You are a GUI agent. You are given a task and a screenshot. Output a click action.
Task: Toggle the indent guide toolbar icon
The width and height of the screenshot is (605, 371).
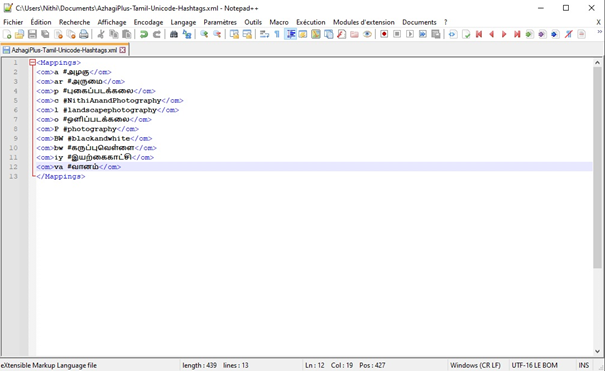coord(290,34)
